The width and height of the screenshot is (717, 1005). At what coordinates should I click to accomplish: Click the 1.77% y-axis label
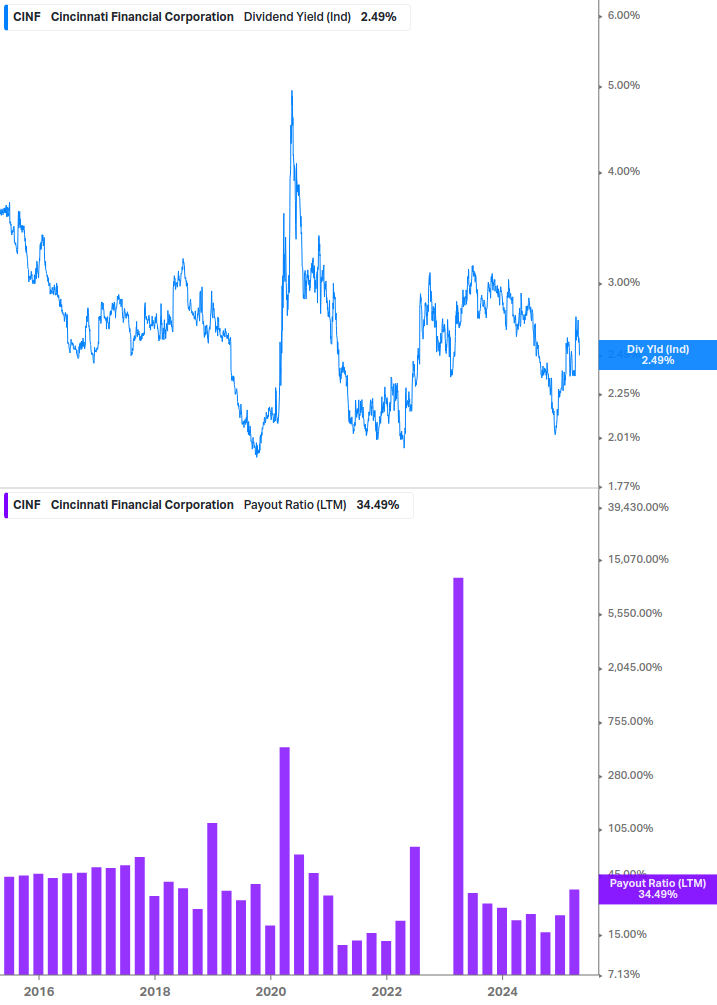(623, 486)
